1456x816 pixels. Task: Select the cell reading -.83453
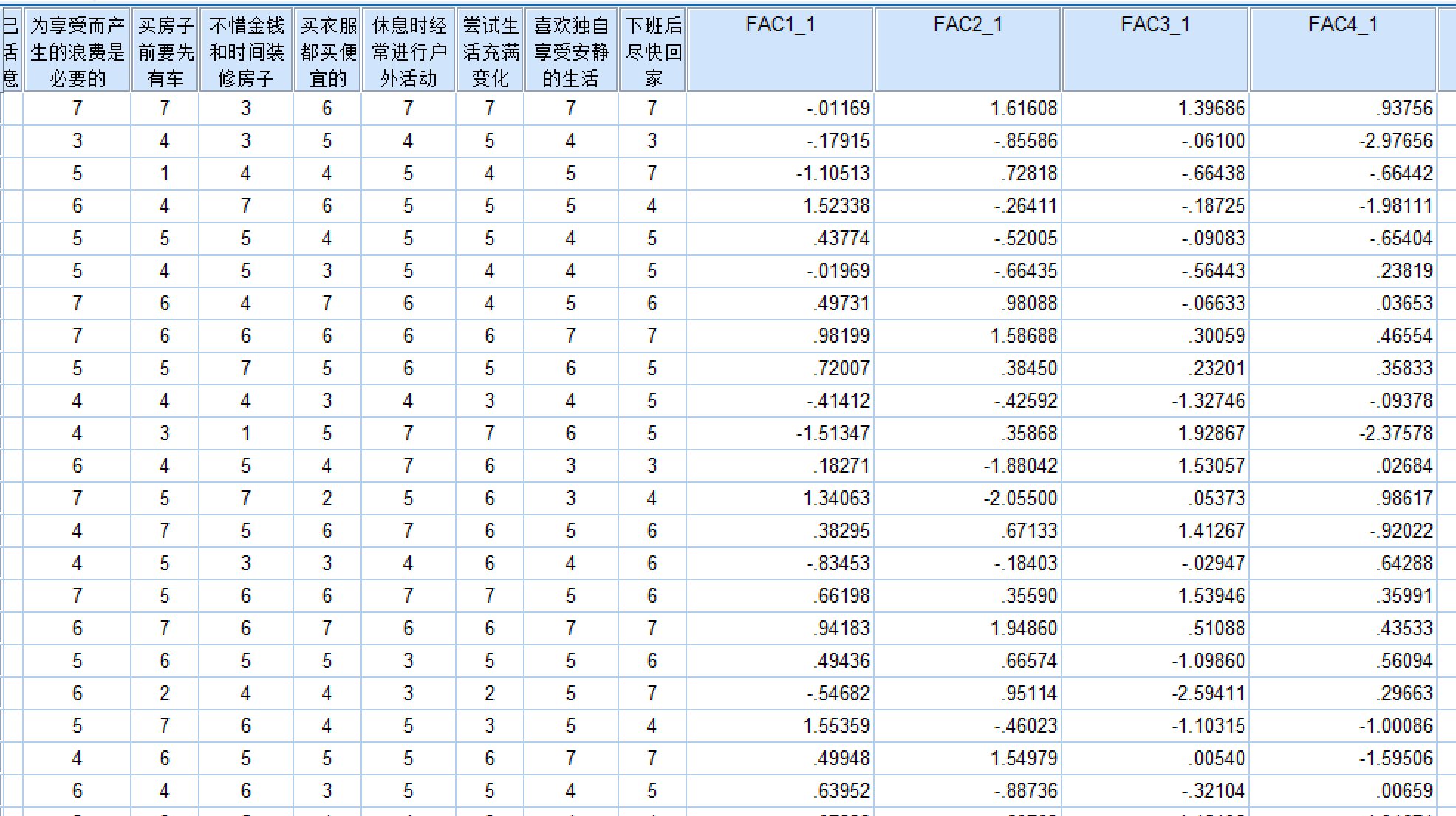(x=780, y=563)
